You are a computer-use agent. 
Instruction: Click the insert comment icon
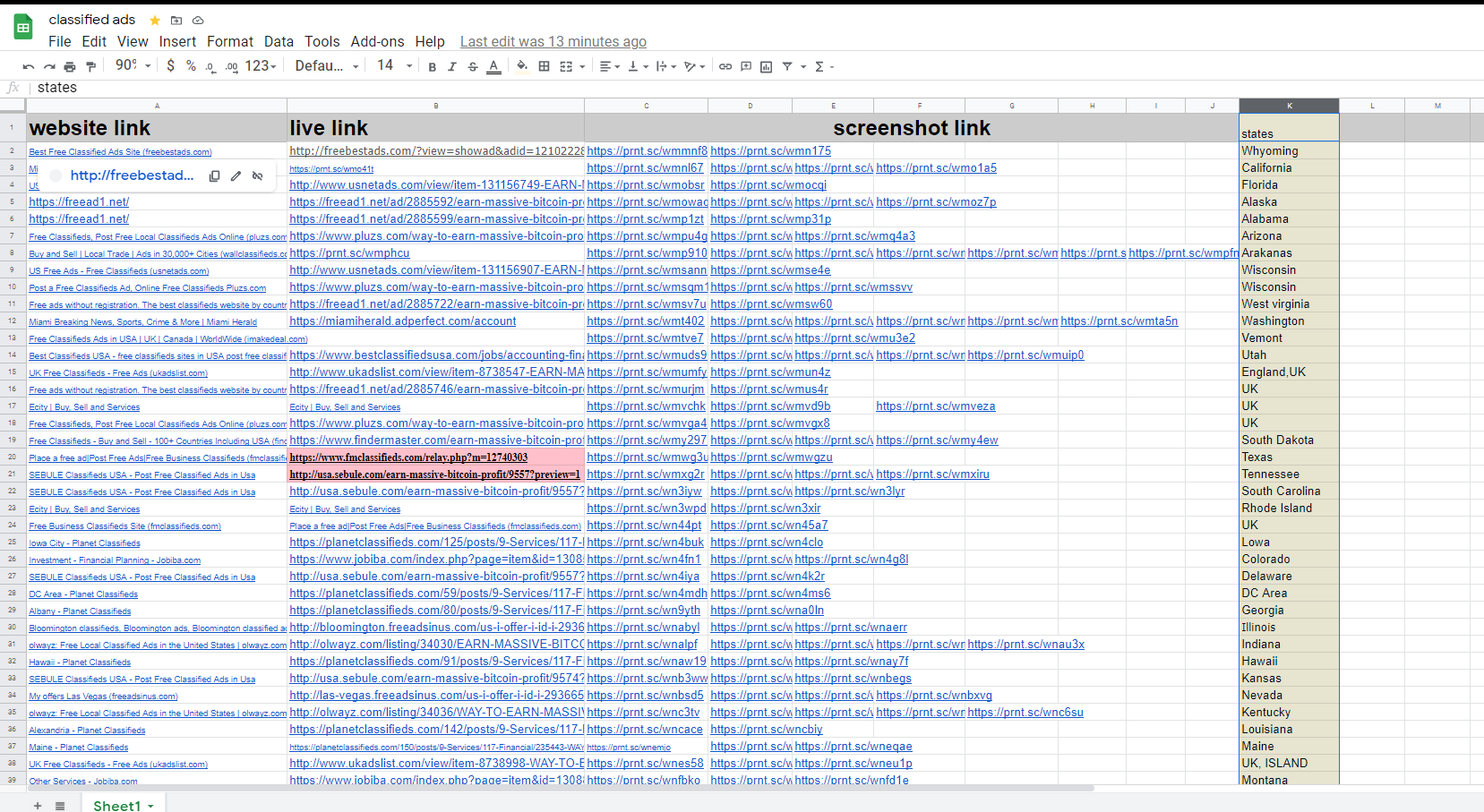(746, 66)
